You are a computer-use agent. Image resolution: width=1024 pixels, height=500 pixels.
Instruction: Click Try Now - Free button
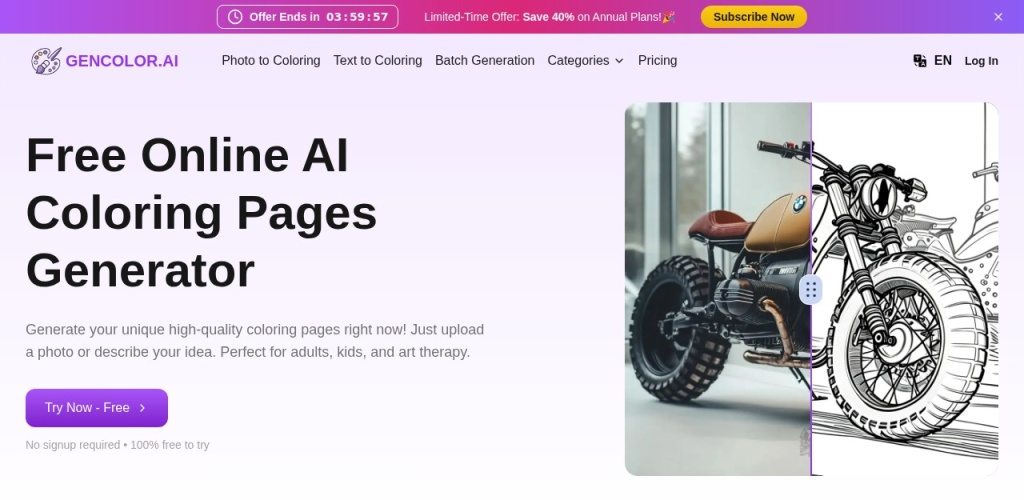pyautogui.click(x=96, y=408)
